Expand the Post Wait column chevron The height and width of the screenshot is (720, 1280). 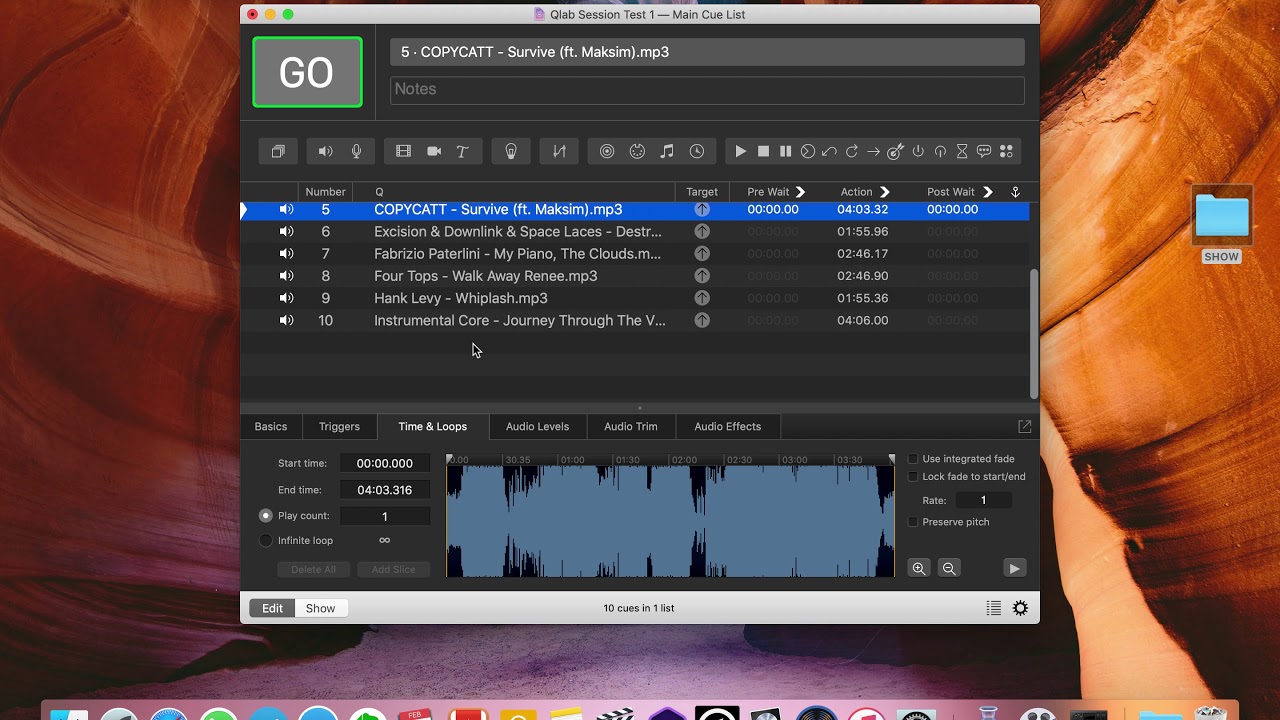[x=988, y=192]
